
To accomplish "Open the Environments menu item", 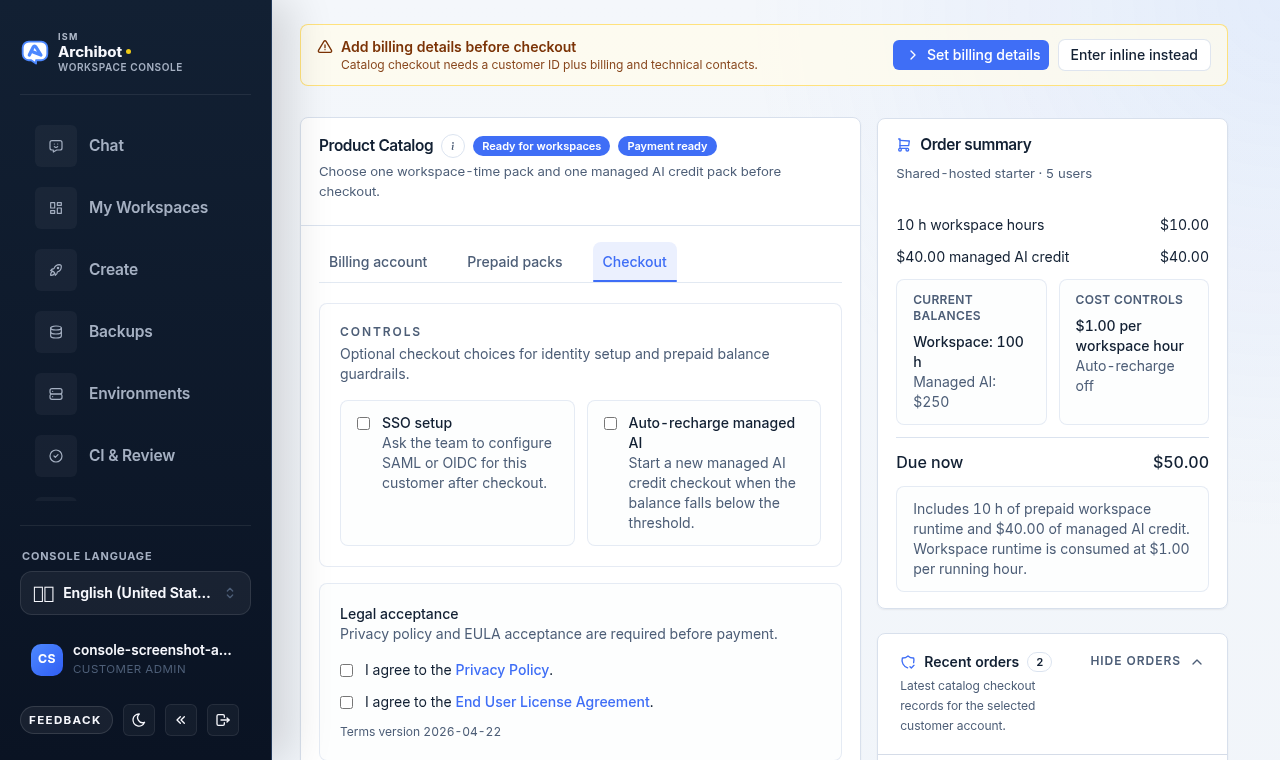I will tap(135, 394).
